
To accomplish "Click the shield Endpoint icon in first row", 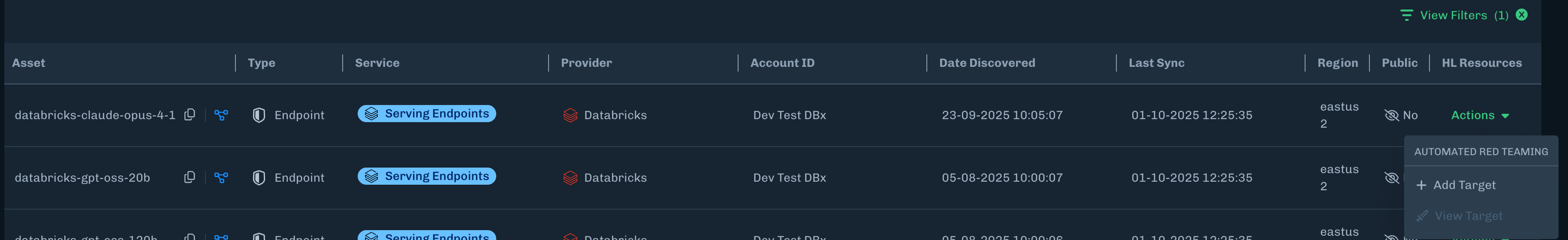I will [259, 115].
